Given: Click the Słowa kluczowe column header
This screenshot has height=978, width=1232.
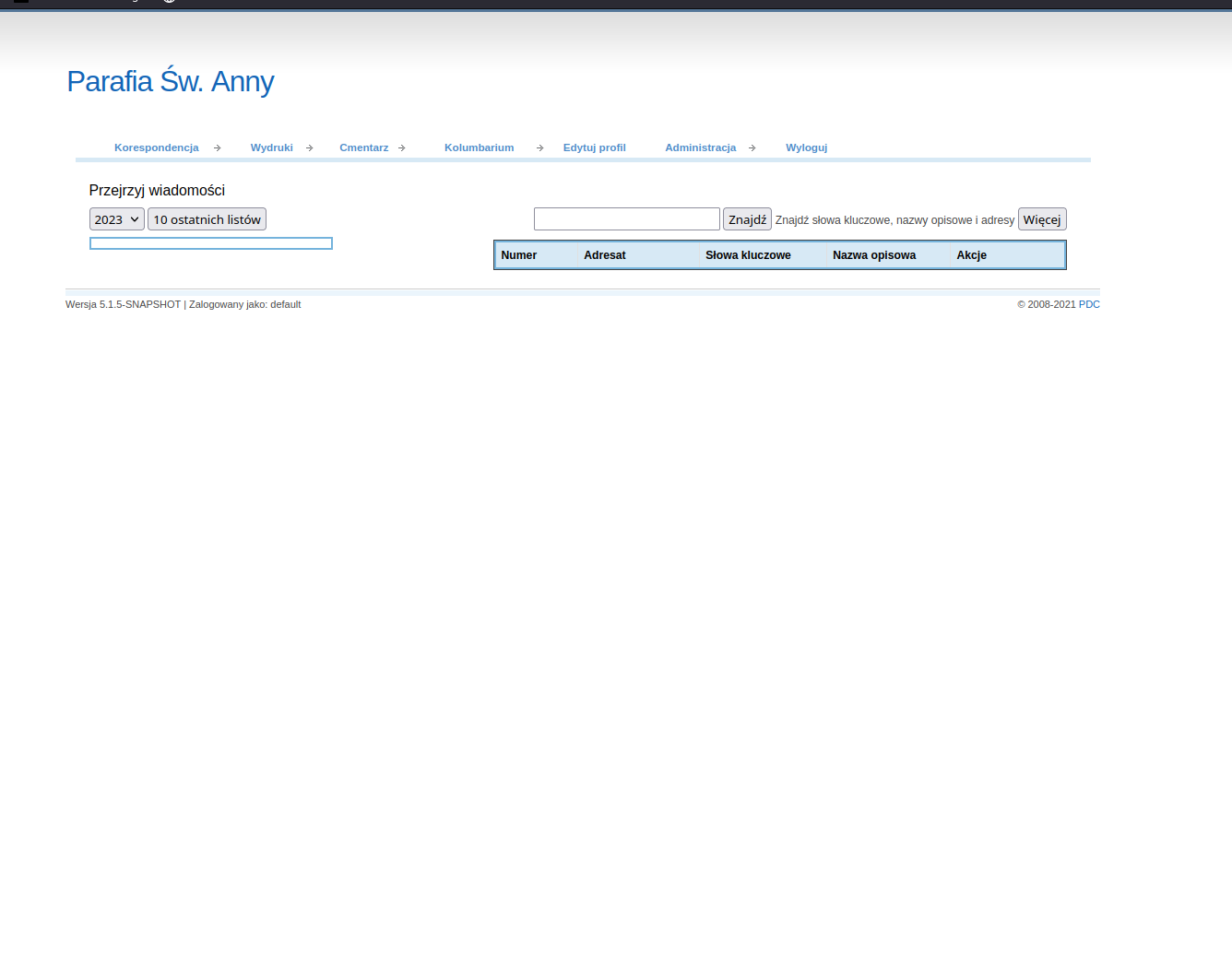Looking at the screenshot, I should (x=748, y=255).
